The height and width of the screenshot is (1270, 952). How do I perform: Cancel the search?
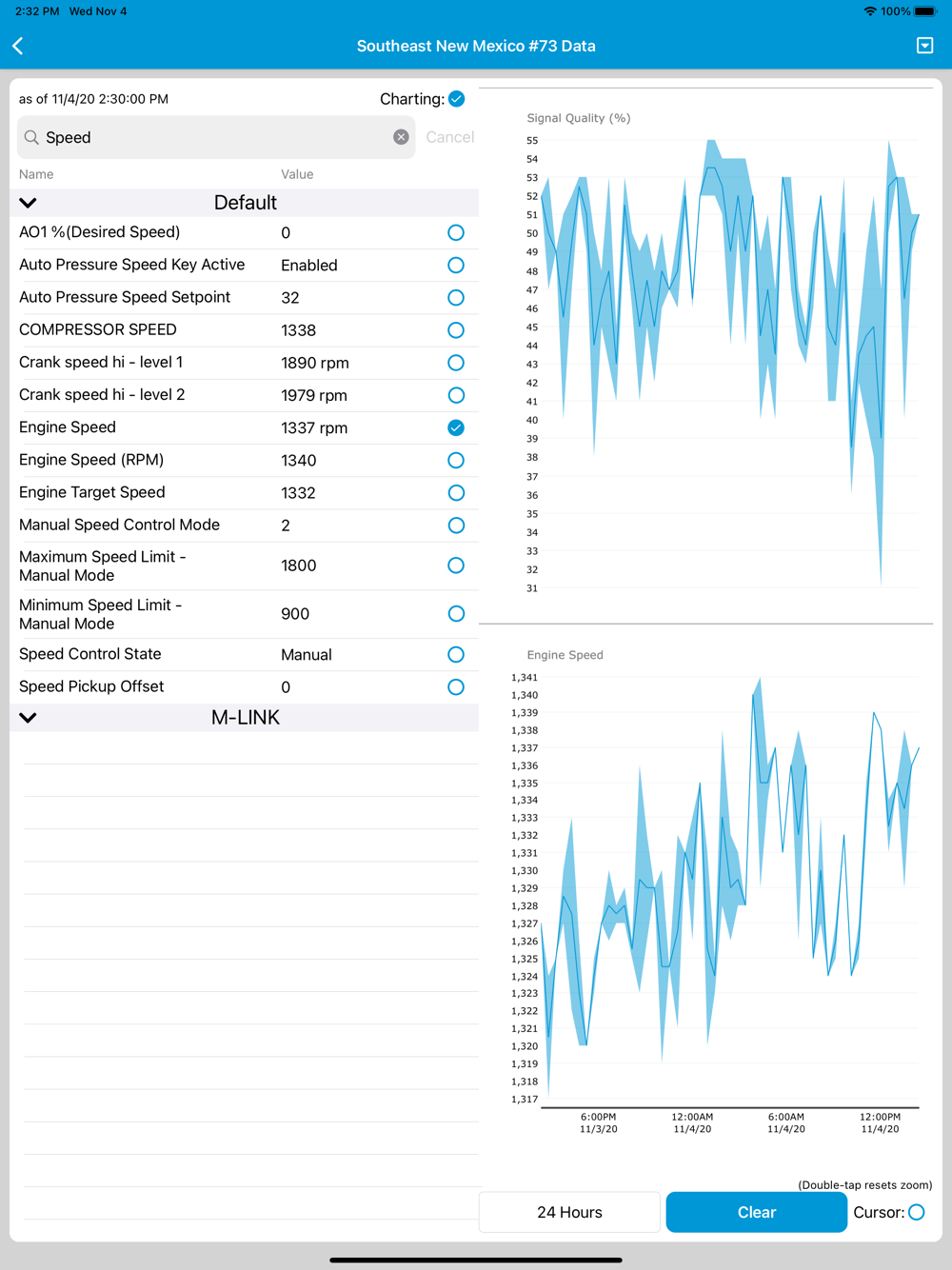pos(449,137)
